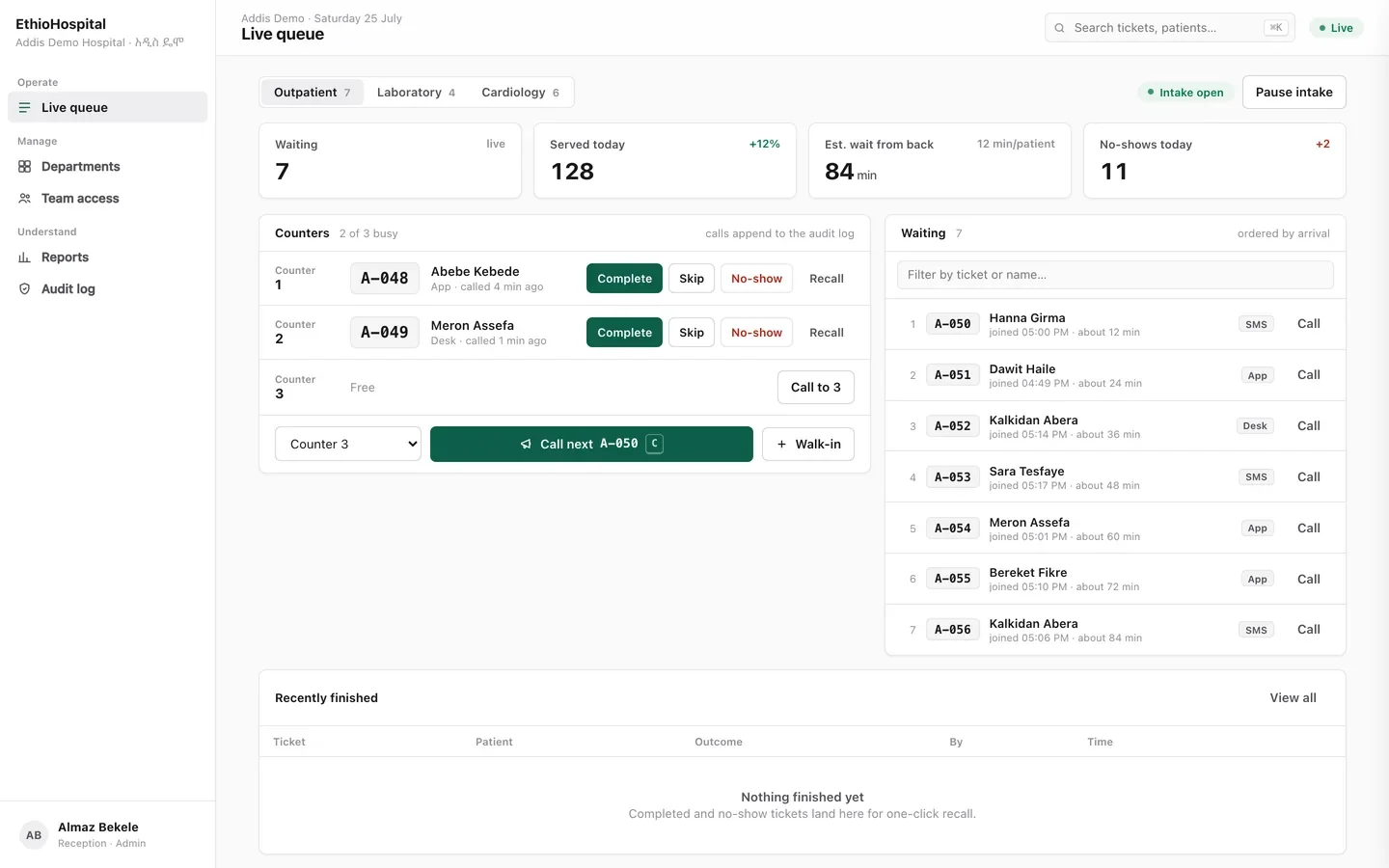Viewport: 1389px width, 868px height.
Task: Skip ticket A-049 Meron Assefa
Action: pyautogui.click(x=692, y=333)
